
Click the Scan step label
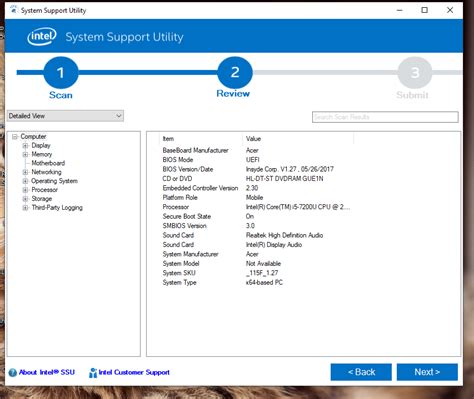pyautogui.click(x=61, y=95)
